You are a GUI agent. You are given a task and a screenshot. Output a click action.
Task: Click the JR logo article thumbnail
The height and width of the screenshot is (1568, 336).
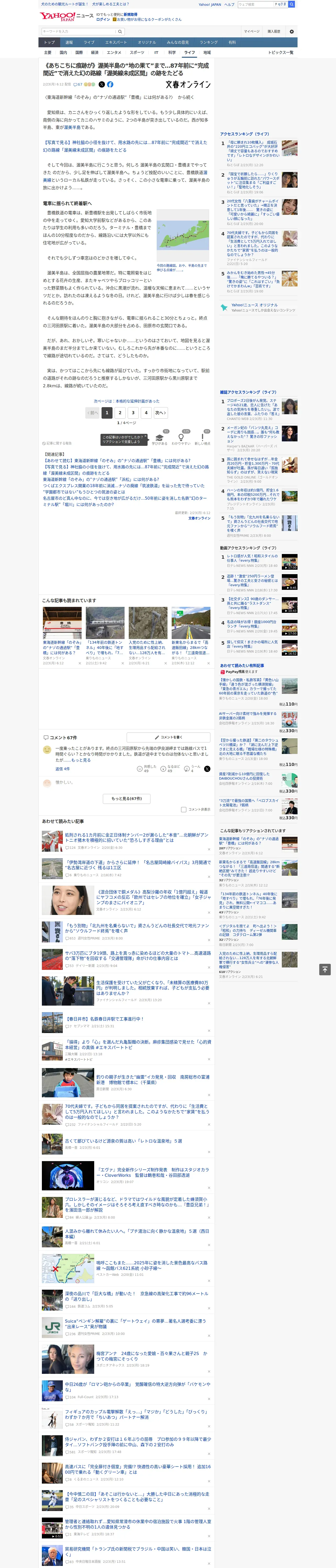click(52, 1328)
